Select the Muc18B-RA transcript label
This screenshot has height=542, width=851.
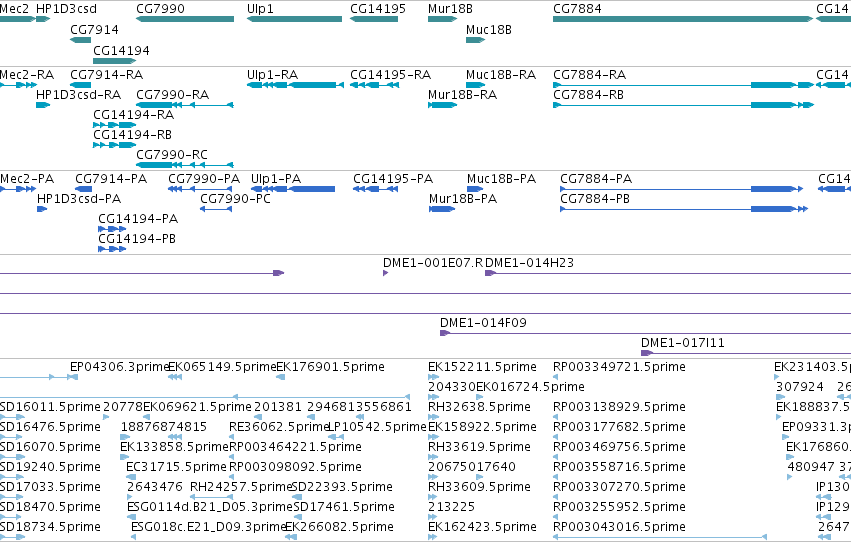coord(501,74)
